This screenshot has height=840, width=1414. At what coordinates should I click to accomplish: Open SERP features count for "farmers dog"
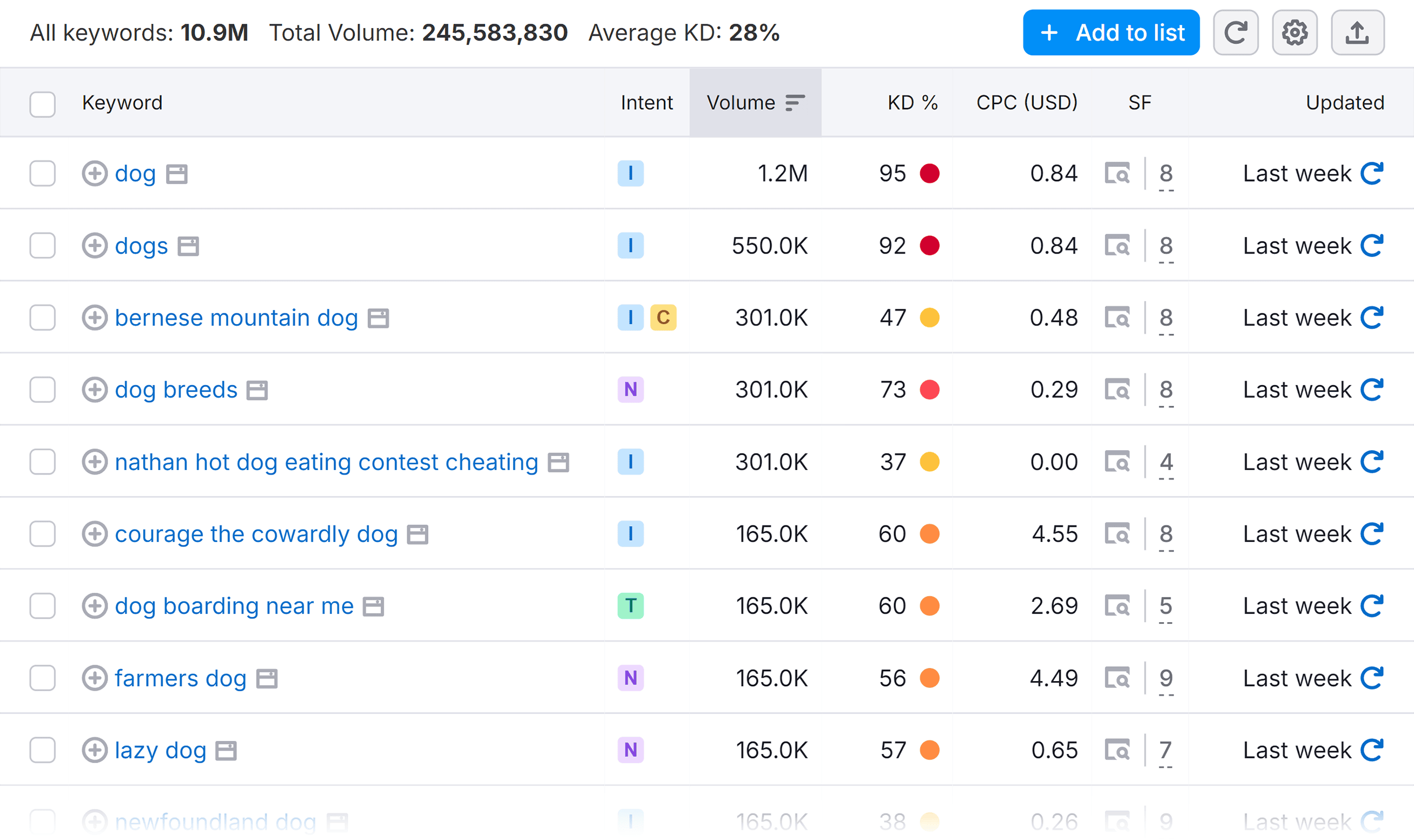(x=1166, y=678)
